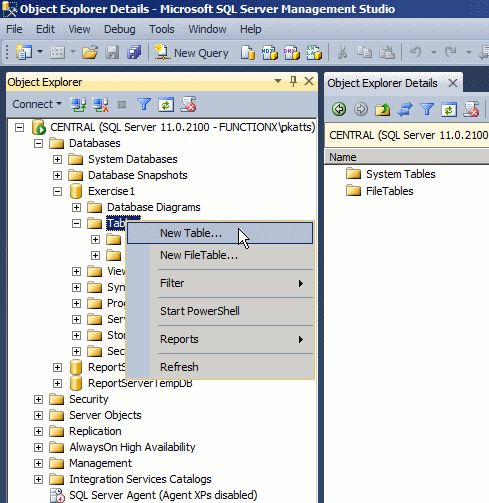
Task: Open the Debug menu
Action: pos(120,29)
